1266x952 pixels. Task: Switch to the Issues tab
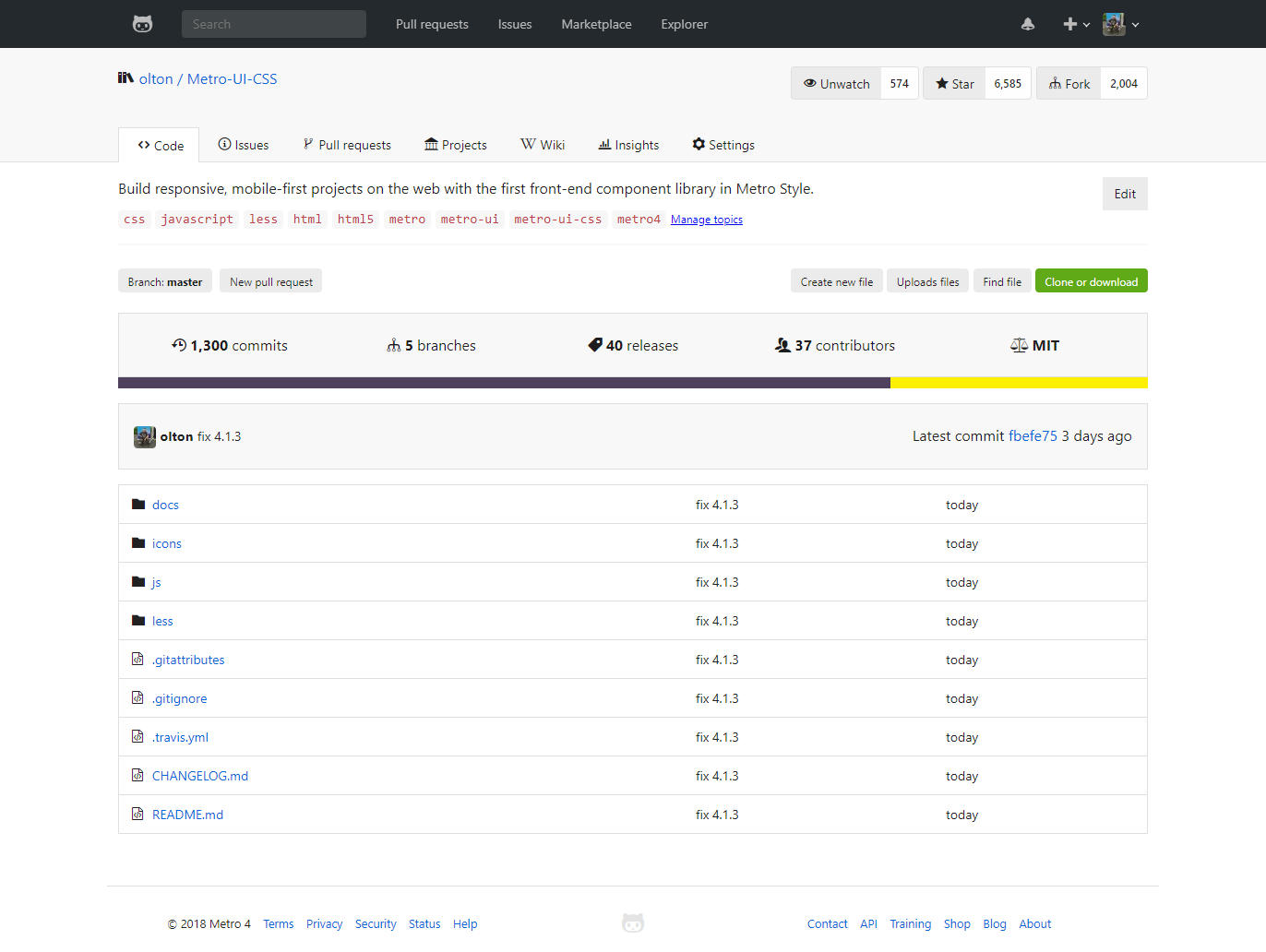coord(243,144)
